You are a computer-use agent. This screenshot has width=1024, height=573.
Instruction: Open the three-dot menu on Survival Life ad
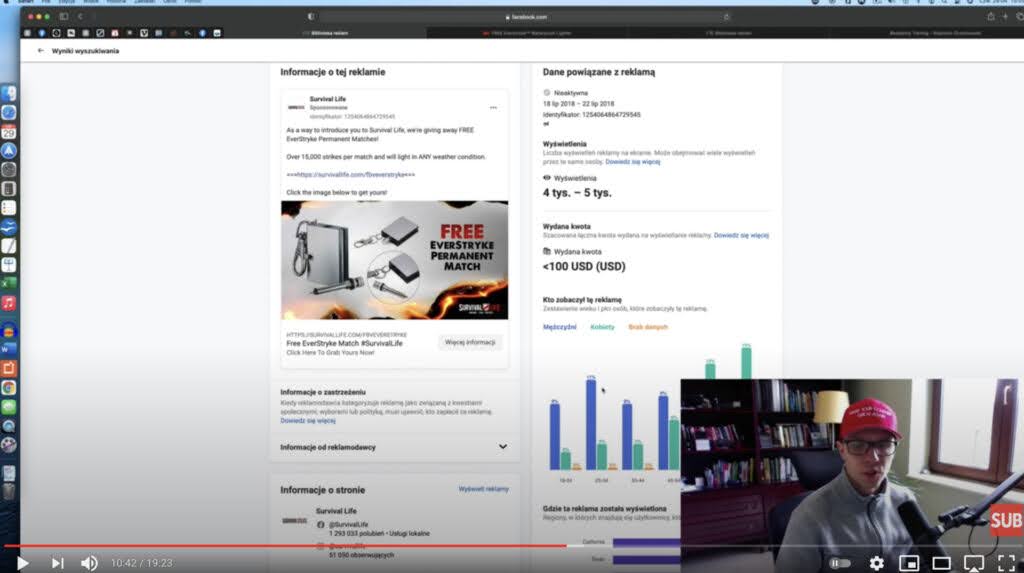click(493, 108)
